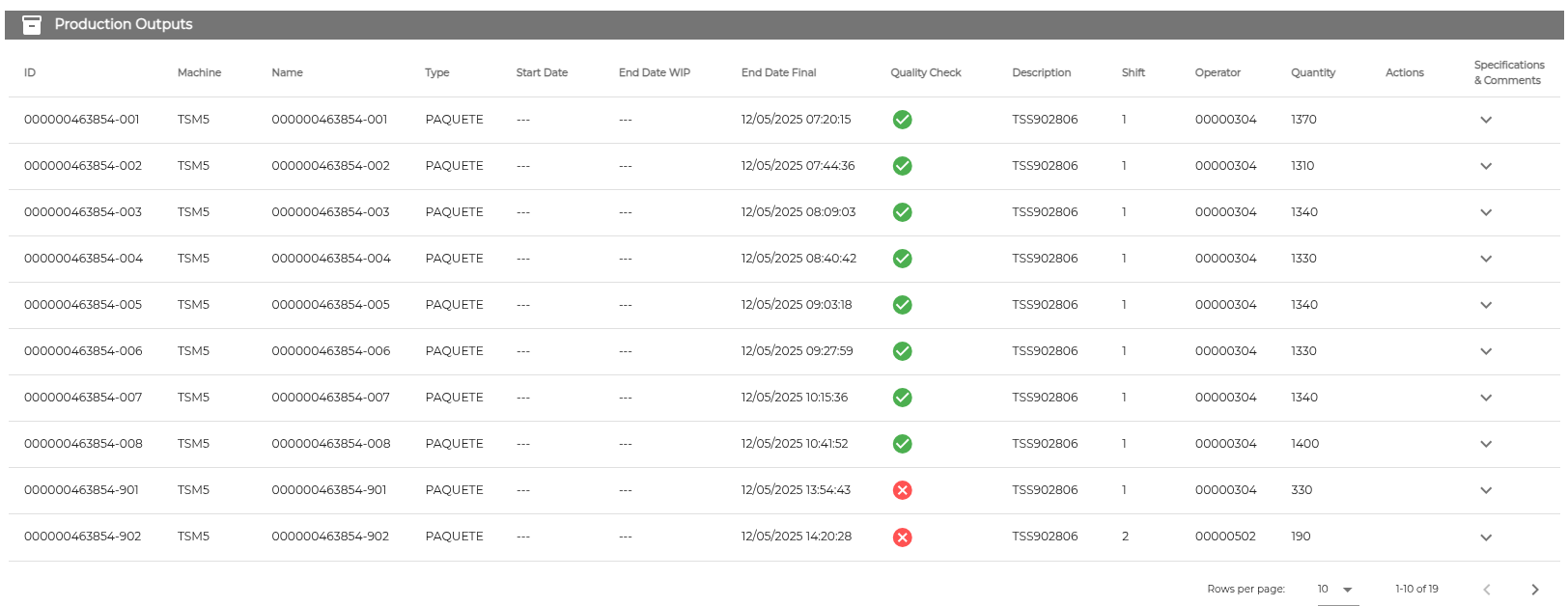1568x606 pixels.
Task: Click name 000000463854-007 in the Name column
Action: (330, 398)
